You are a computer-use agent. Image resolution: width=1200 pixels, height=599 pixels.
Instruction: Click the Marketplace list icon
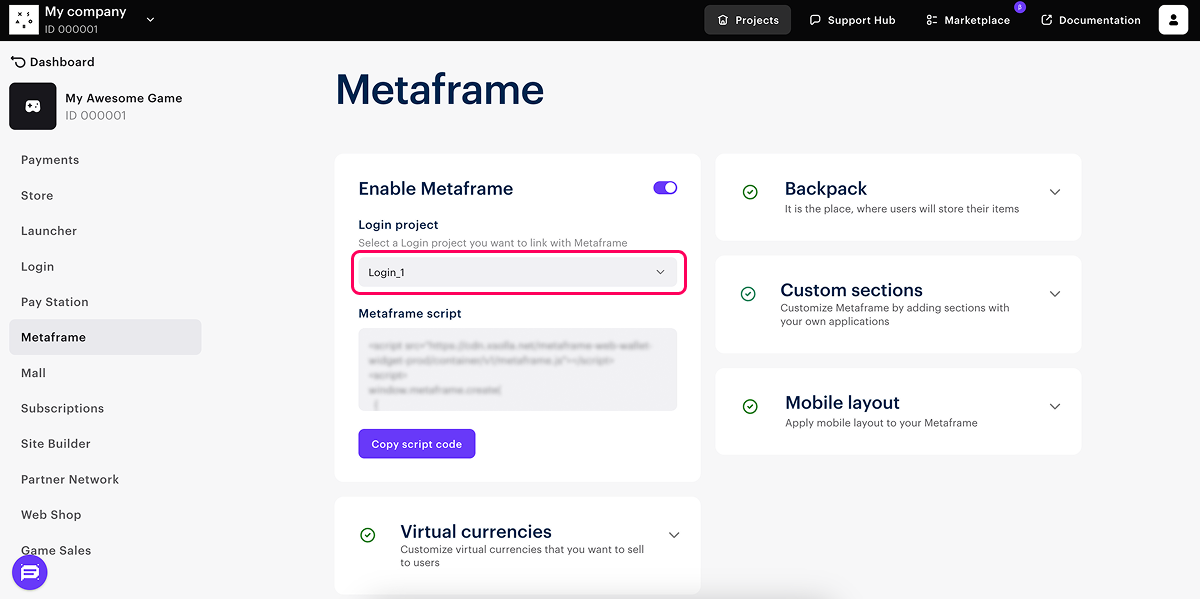(932, 20)
